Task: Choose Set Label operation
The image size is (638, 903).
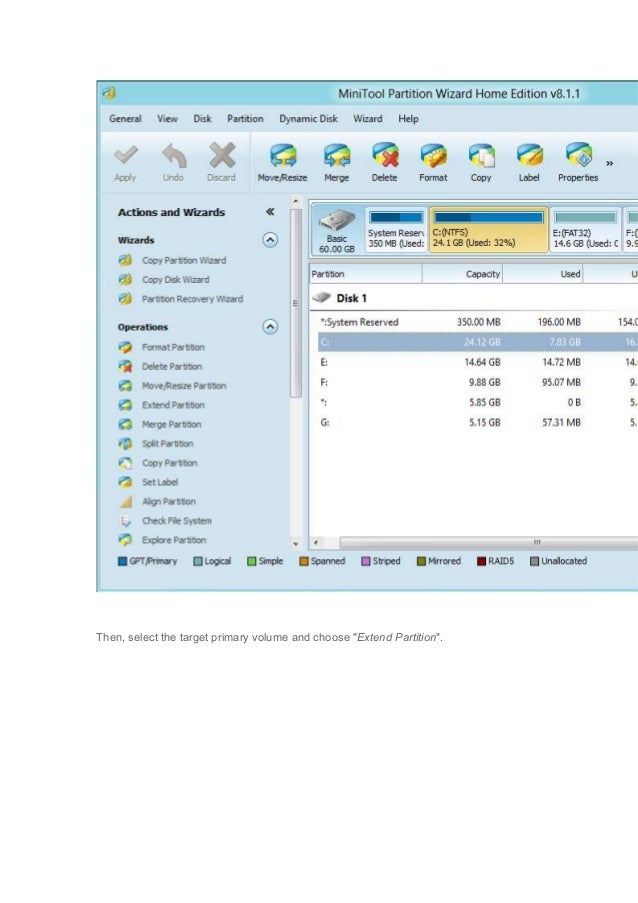Action: (160, 482)
